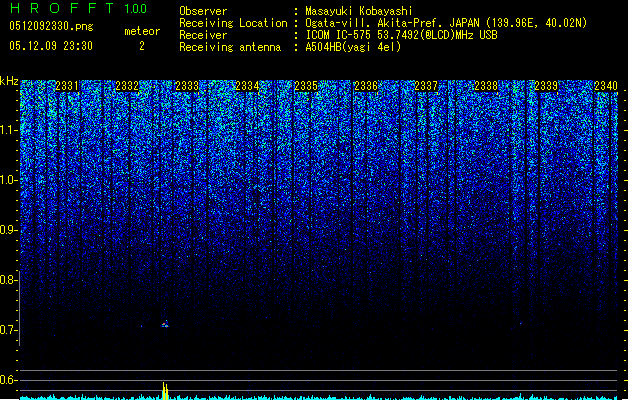Click the 1.0 kHz axis label

tap(8, 180)
